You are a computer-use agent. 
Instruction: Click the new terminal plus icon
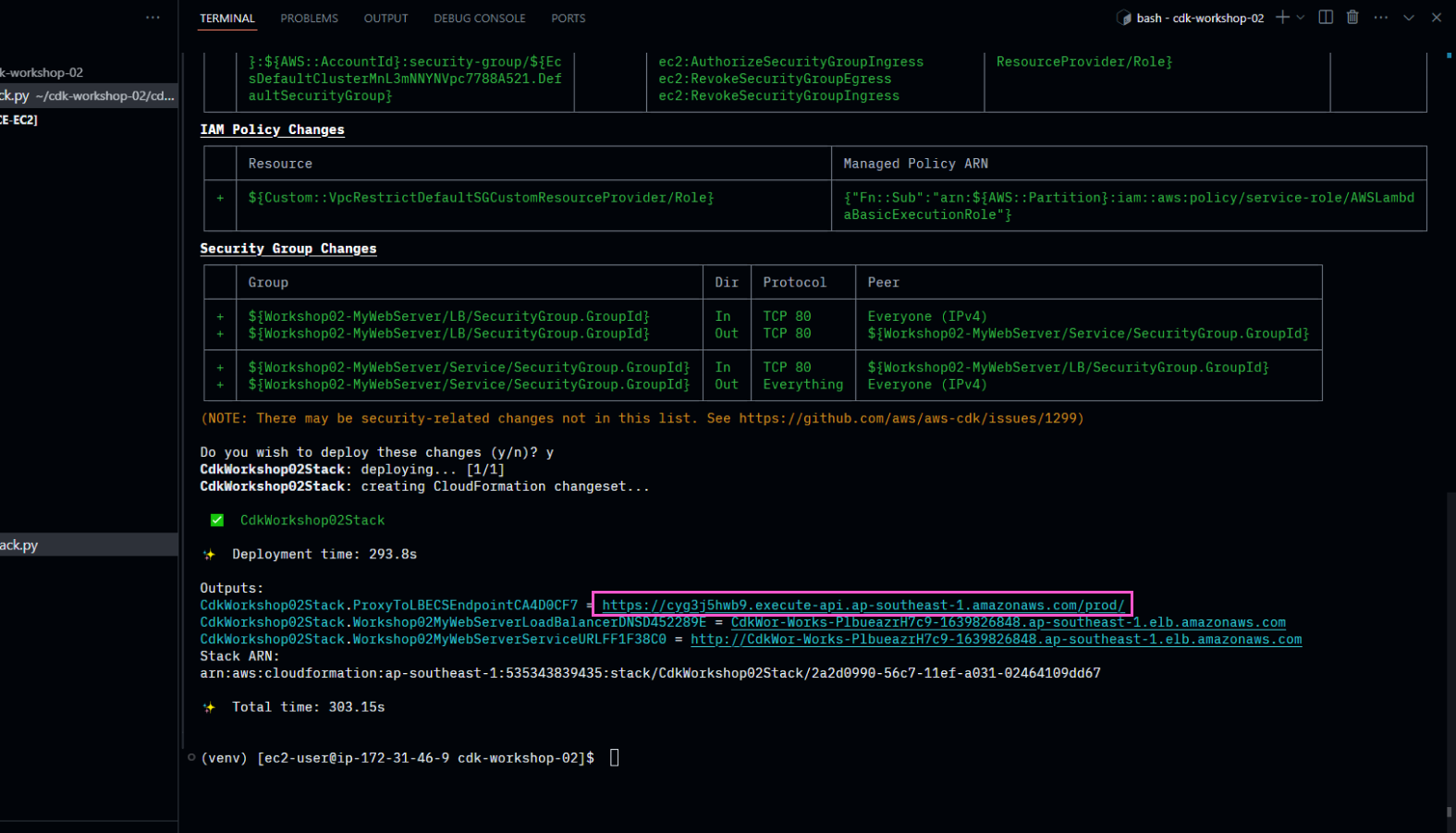click(x=1282, y=18)
